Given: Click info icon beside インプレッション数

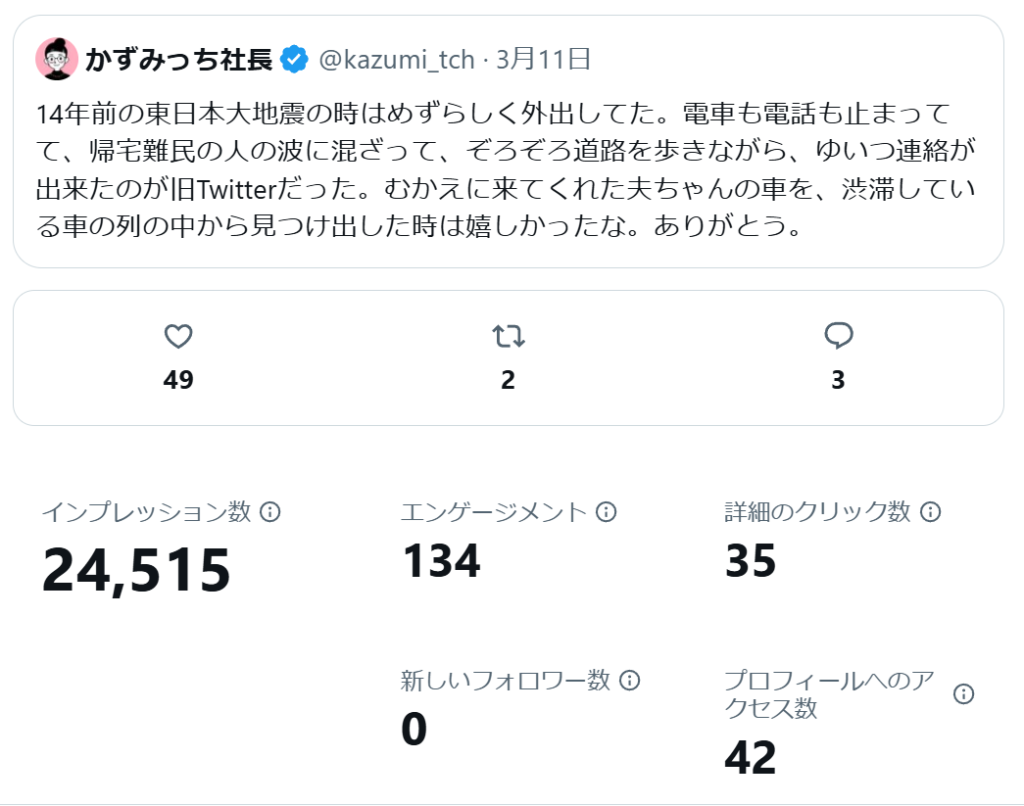Looking at the screenshot, I should tap(270, 512).
